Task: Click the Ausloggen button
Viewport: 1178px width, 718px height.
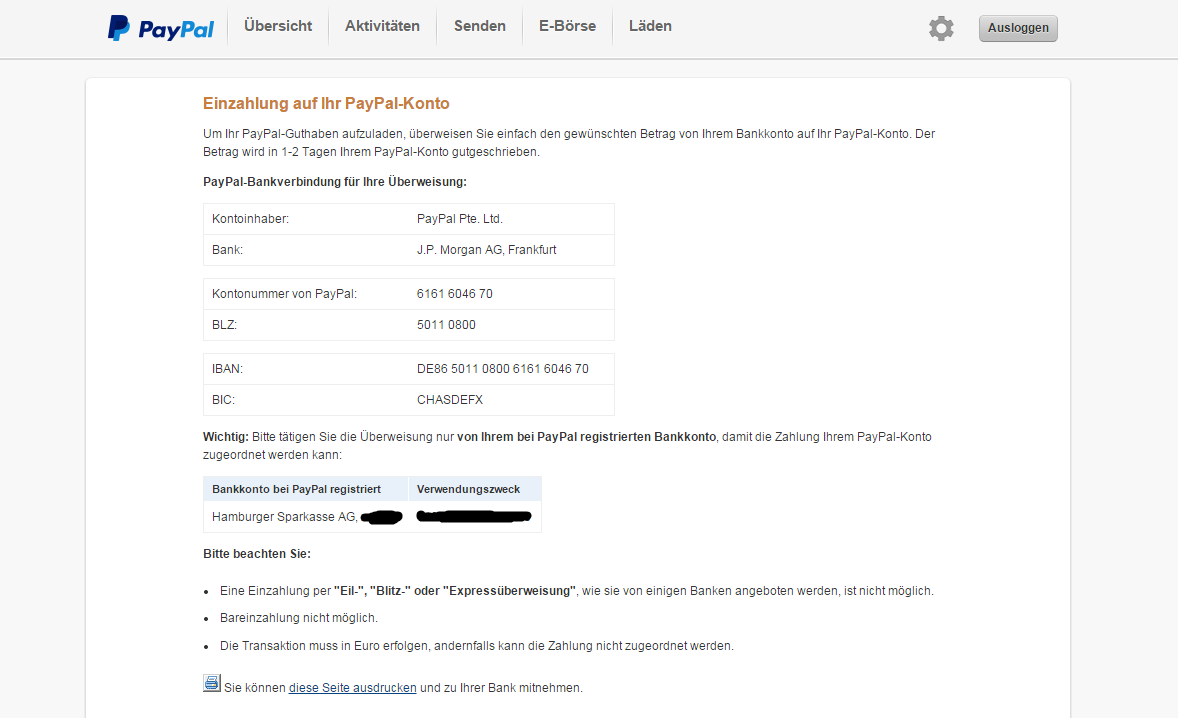Action: [1018, 29]
